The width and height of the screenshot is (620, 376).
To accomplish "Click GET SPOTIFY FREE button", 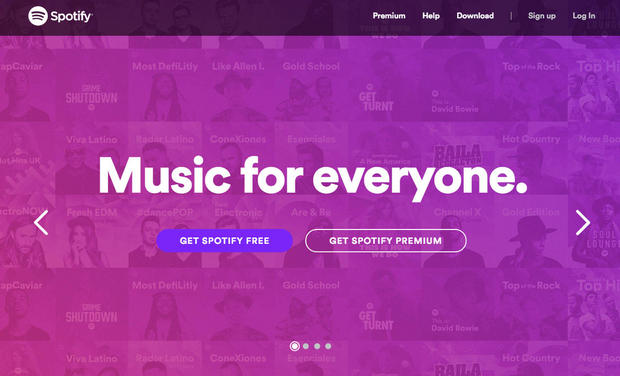I will pos(225,240).
